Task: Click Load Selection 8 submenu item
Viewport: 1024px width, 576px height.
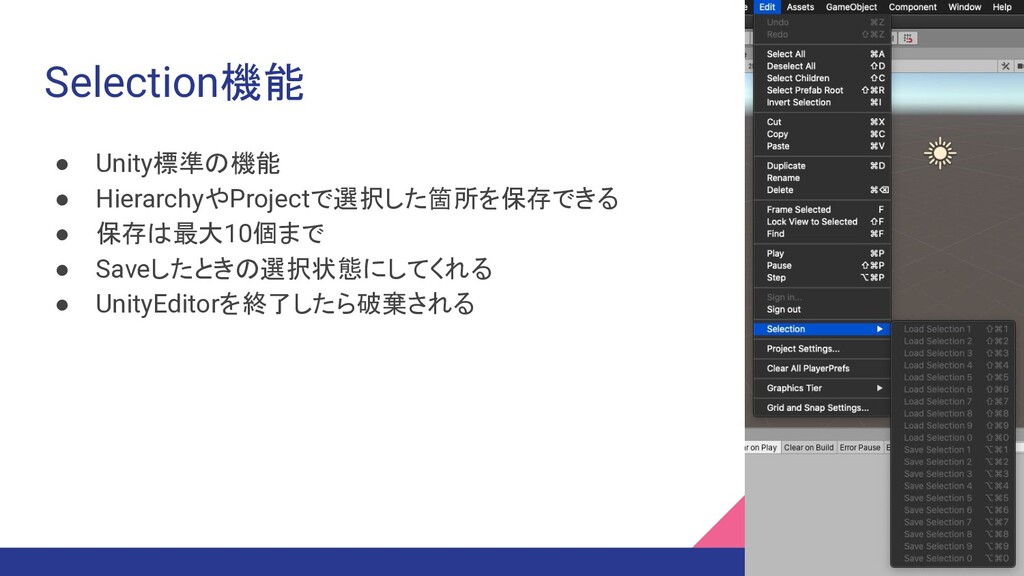Action: [955, 413]
